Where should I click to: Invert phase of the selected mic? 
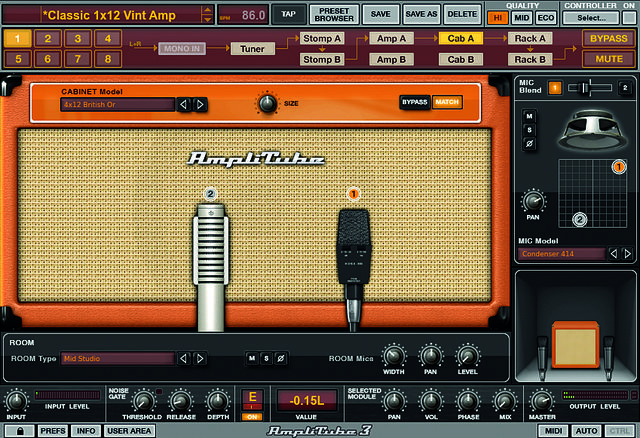tap(529, 144)
